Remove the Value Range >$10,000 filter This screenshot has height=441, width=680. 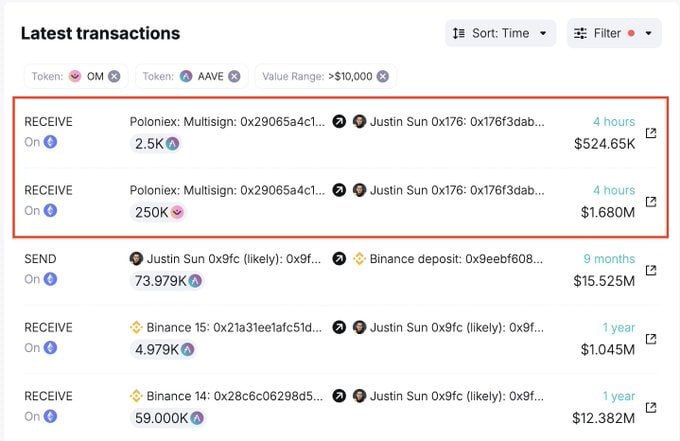[381, 76]
